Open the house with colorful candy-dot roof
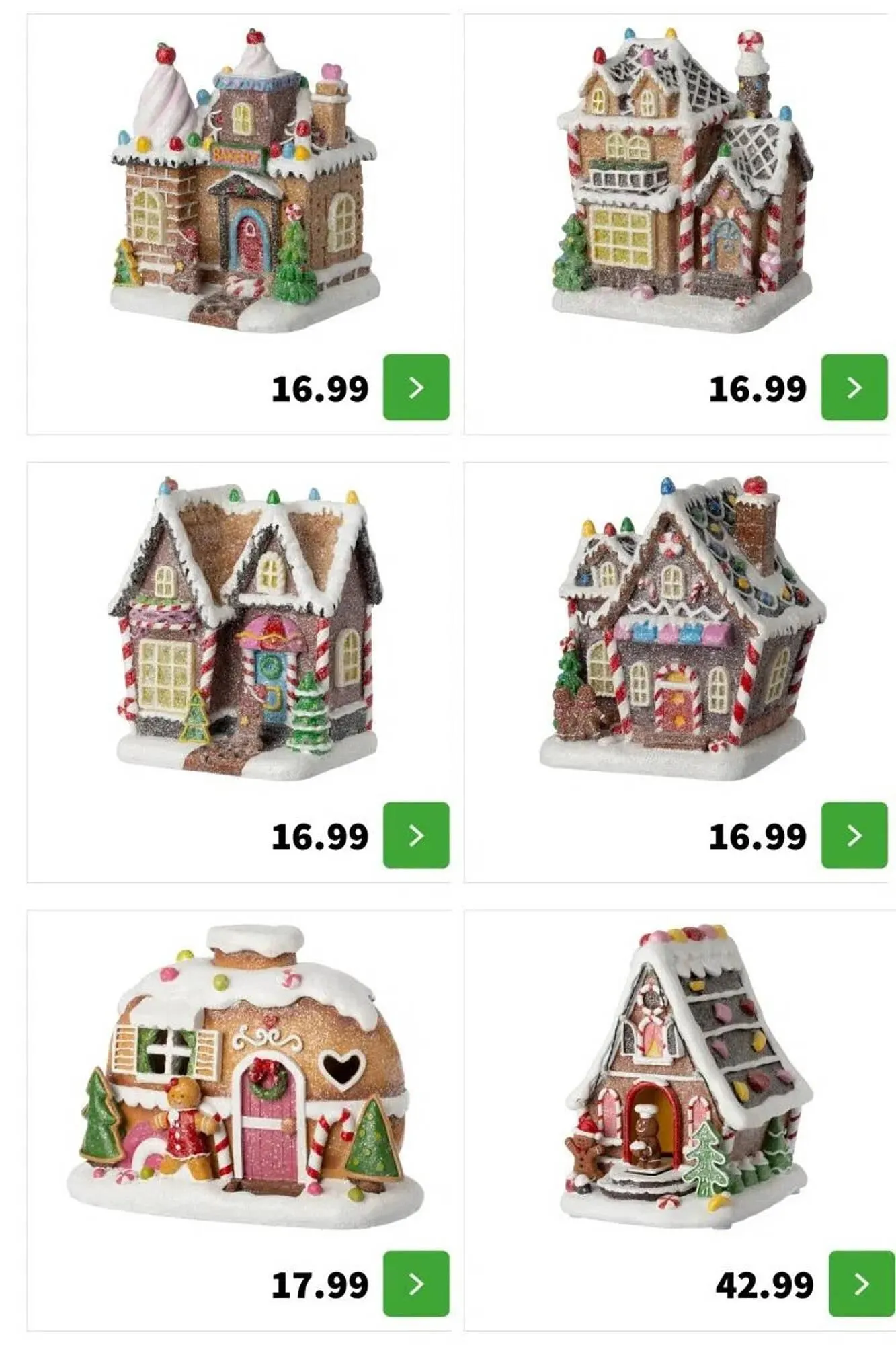The width and height of the screenshot is (896, 1345). click(682, 628)
